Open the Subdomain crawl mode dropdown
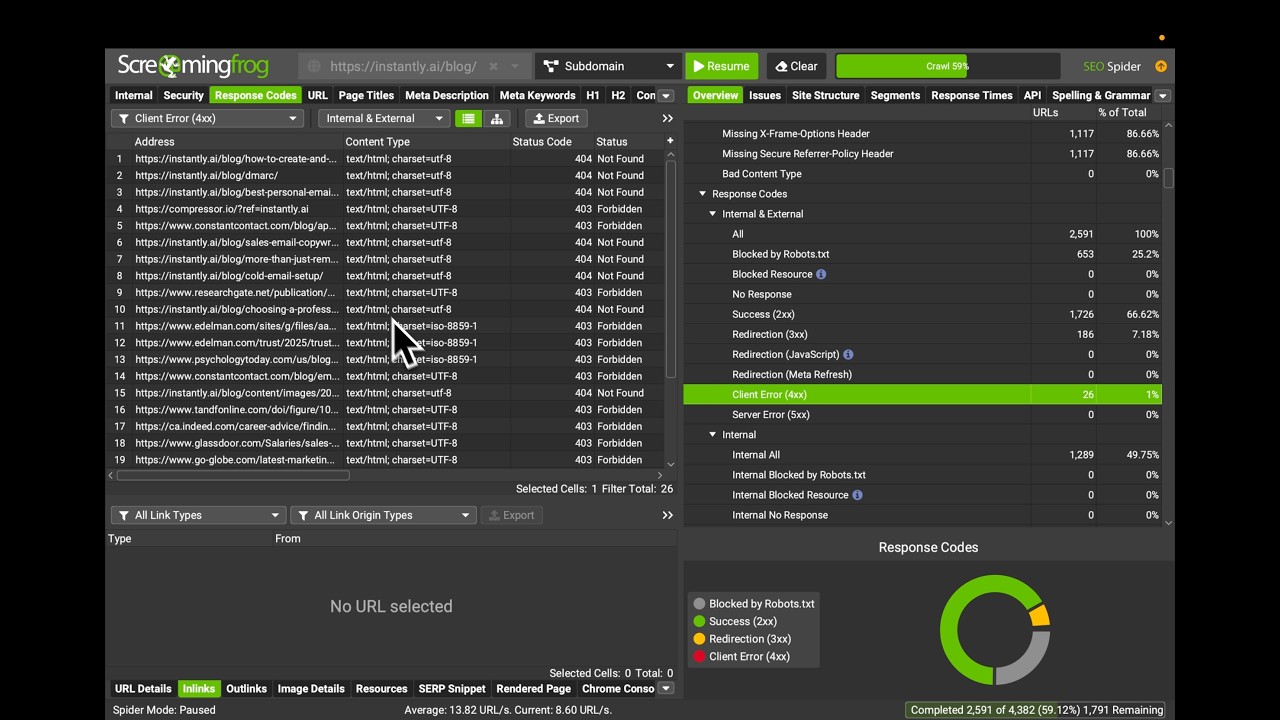This screenshot has height=720, width=1280. click(x=608, y=67)
